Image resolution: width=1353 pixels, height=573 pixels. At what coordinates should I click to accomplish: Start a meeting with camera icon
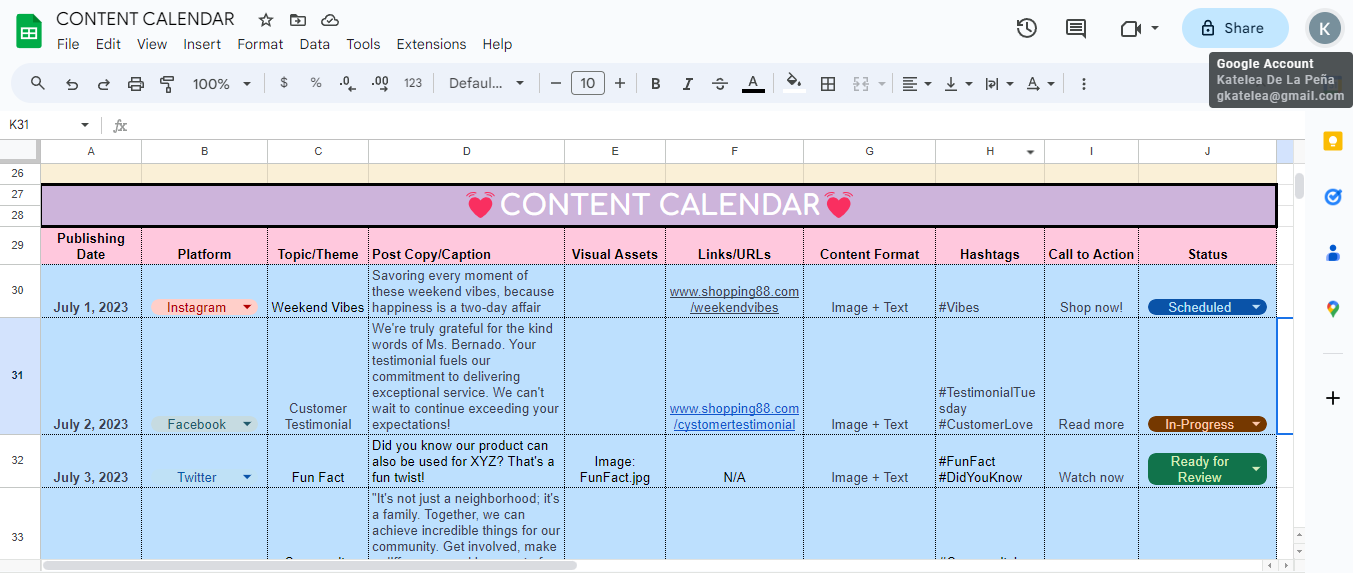point(1131,28)
